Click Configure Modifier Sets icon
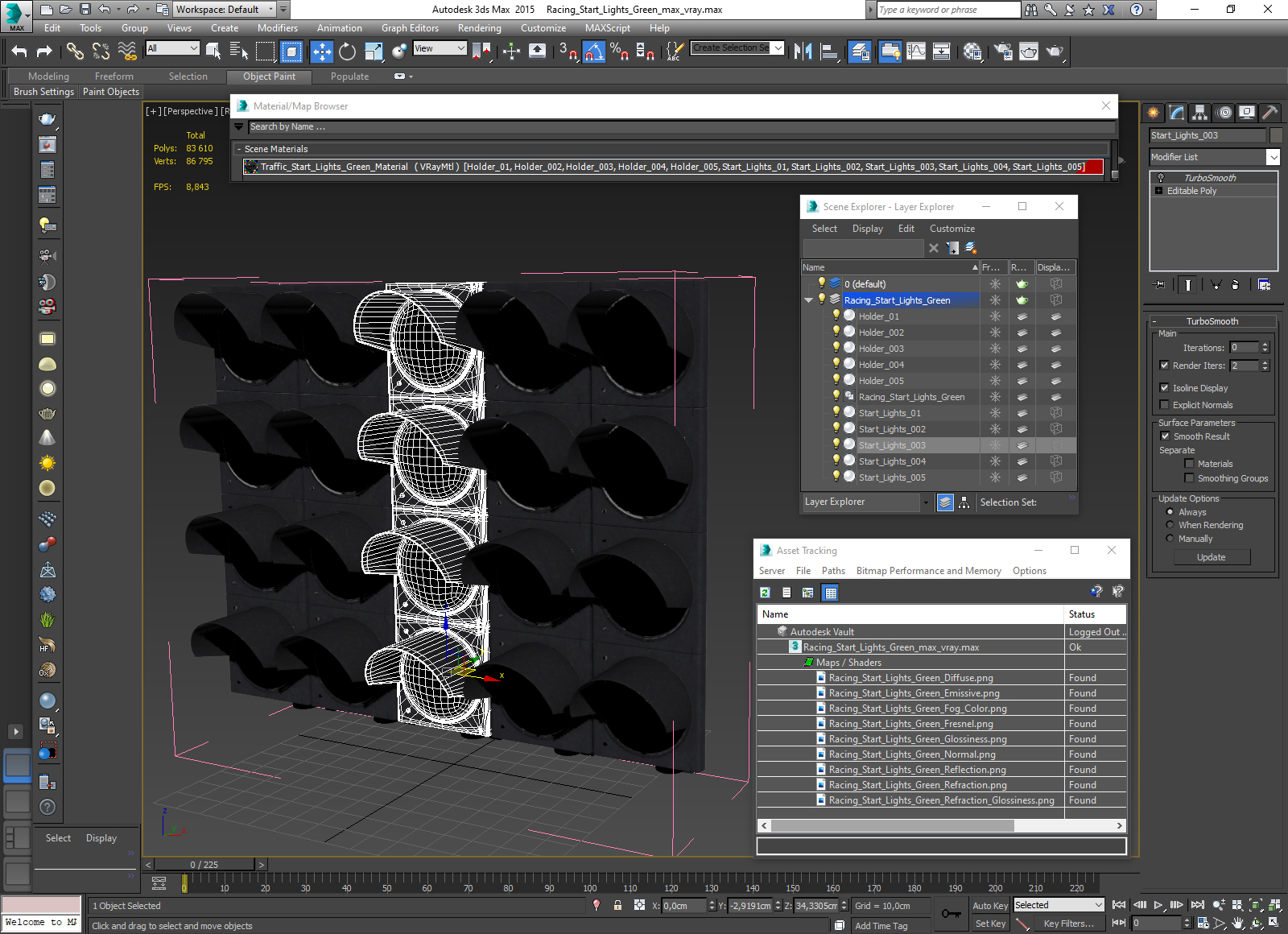The image size is (1288, 934). tap(1264, 284)
